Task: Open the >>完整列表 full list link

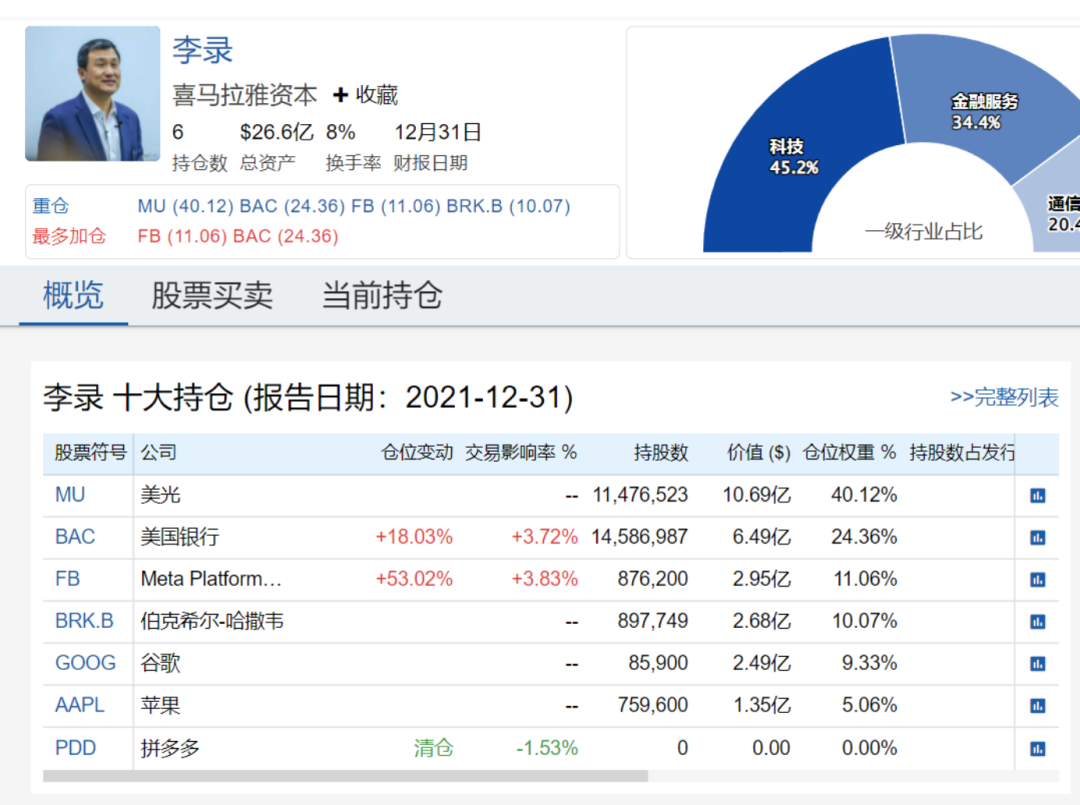Action: pos(1004,397)
